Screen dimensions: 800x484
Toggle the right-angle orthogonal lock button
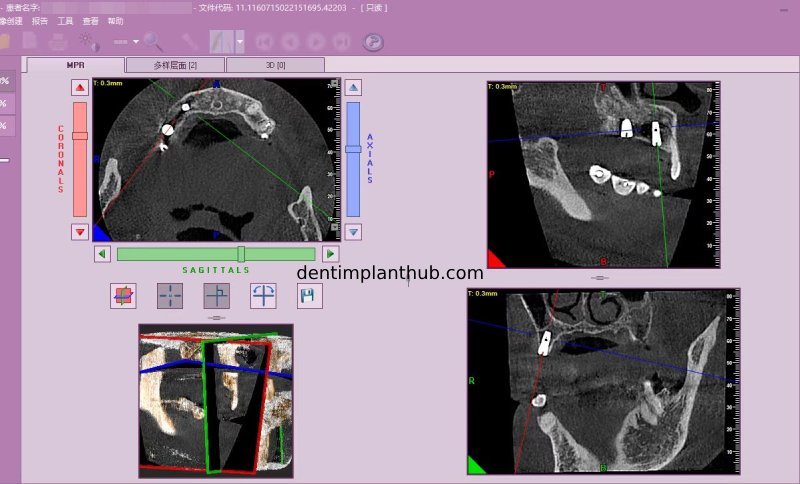point(216,296)
